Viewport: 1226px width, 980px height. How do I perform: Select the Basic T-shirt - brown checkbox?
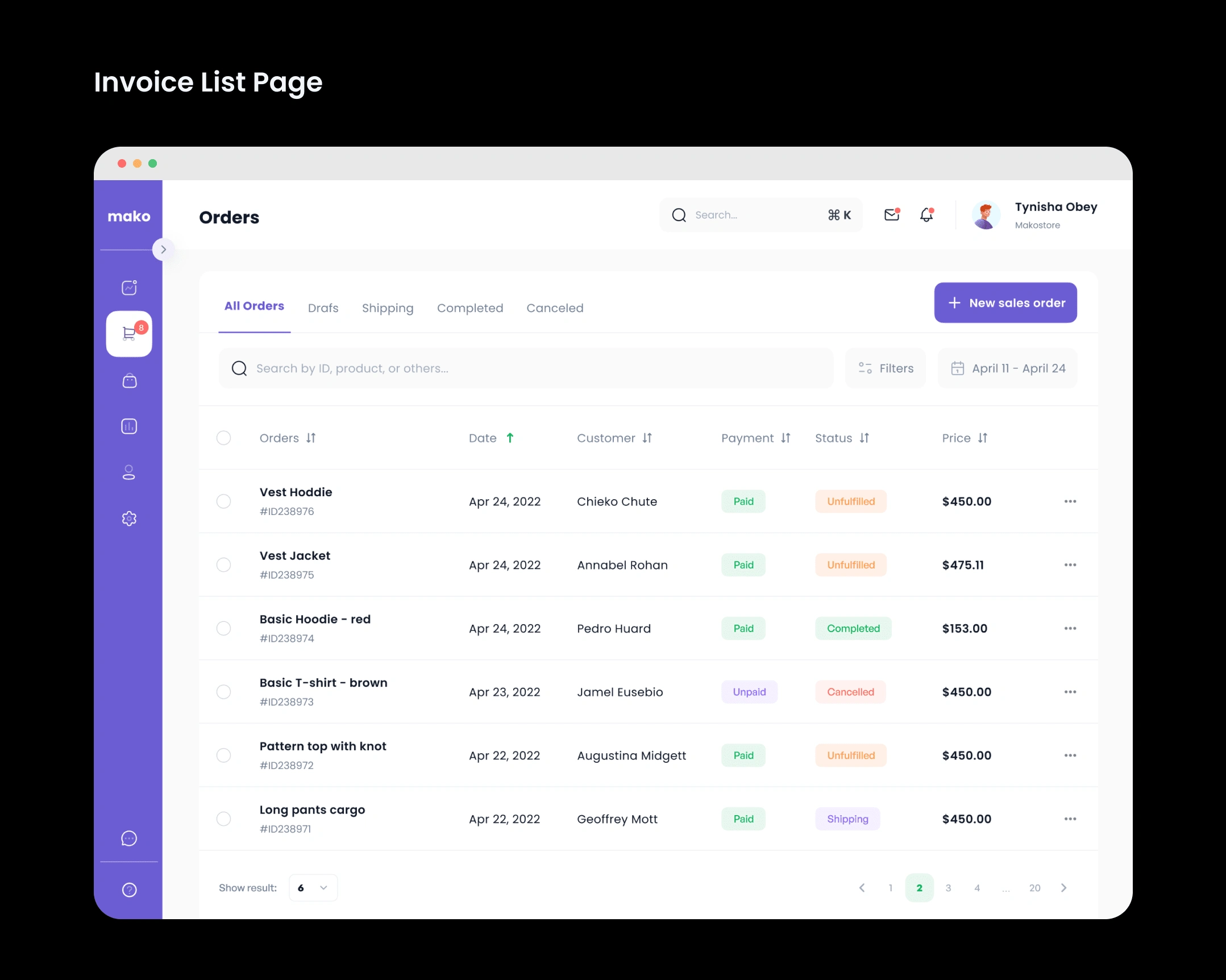(x=223, y=692)
